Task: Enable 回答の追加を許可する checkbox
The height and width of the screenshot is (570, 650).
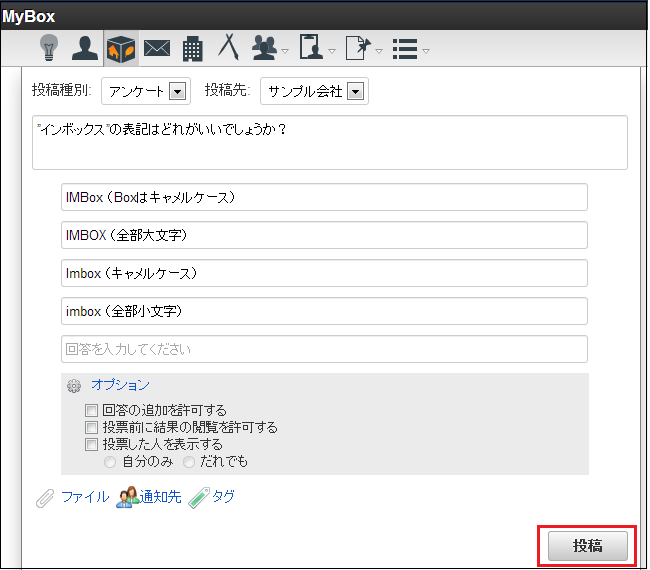Action: tap(91, 410)
